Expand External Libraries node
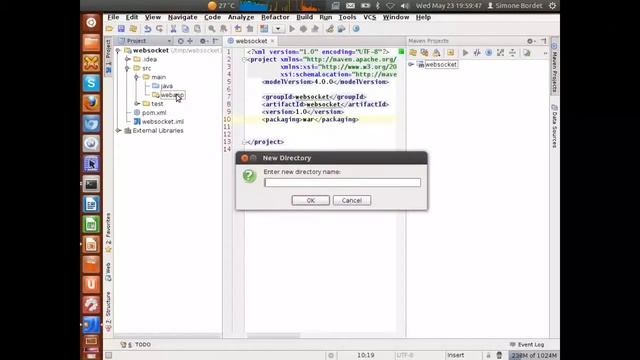Screen dimensions: 640x360 click(118, 131)
